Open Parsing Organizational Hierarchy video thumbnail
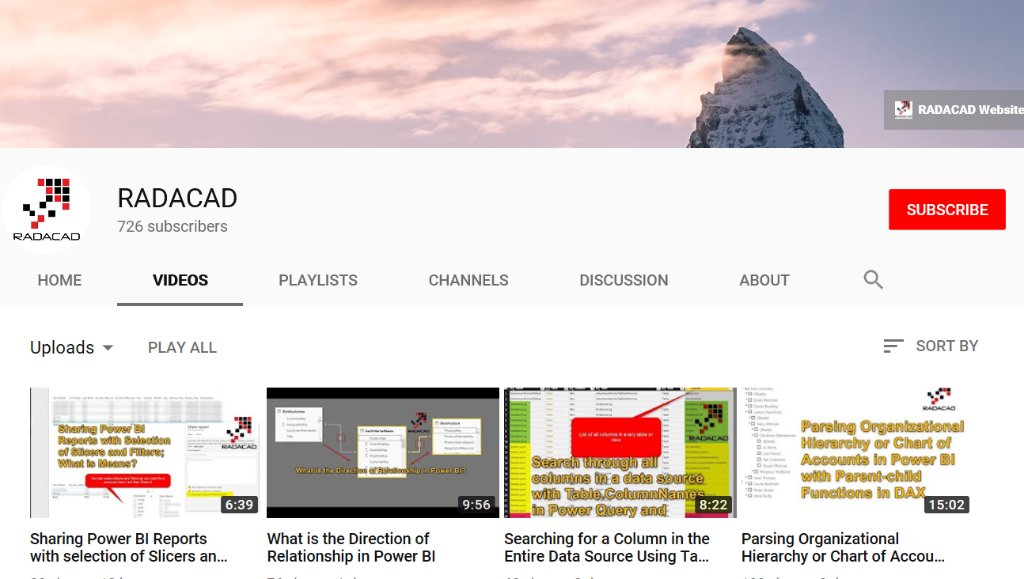1024x579 pixels. coord(857,452)
